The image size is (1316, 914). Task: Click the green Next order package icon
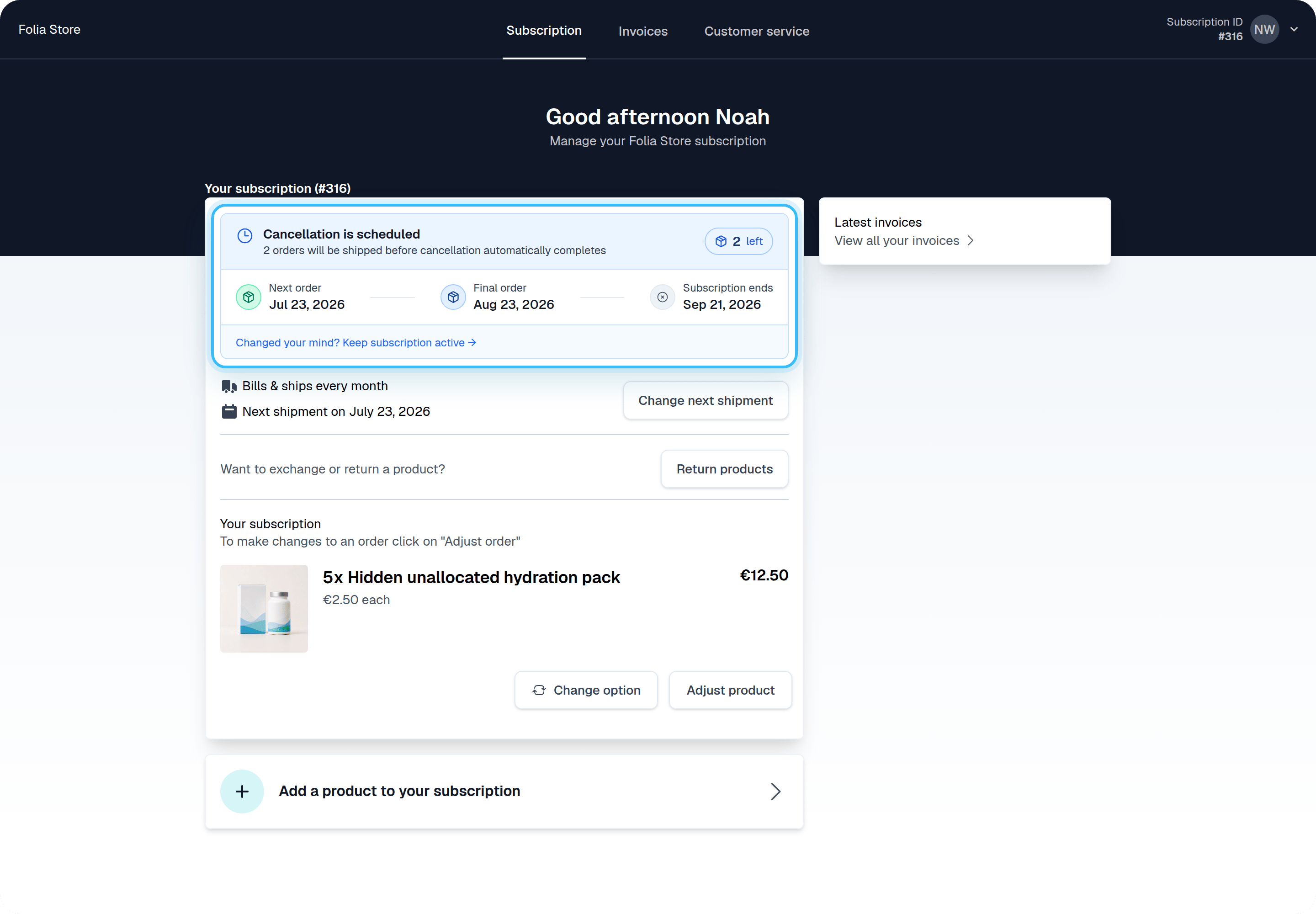pyautogui.click(x=249, y=297)
